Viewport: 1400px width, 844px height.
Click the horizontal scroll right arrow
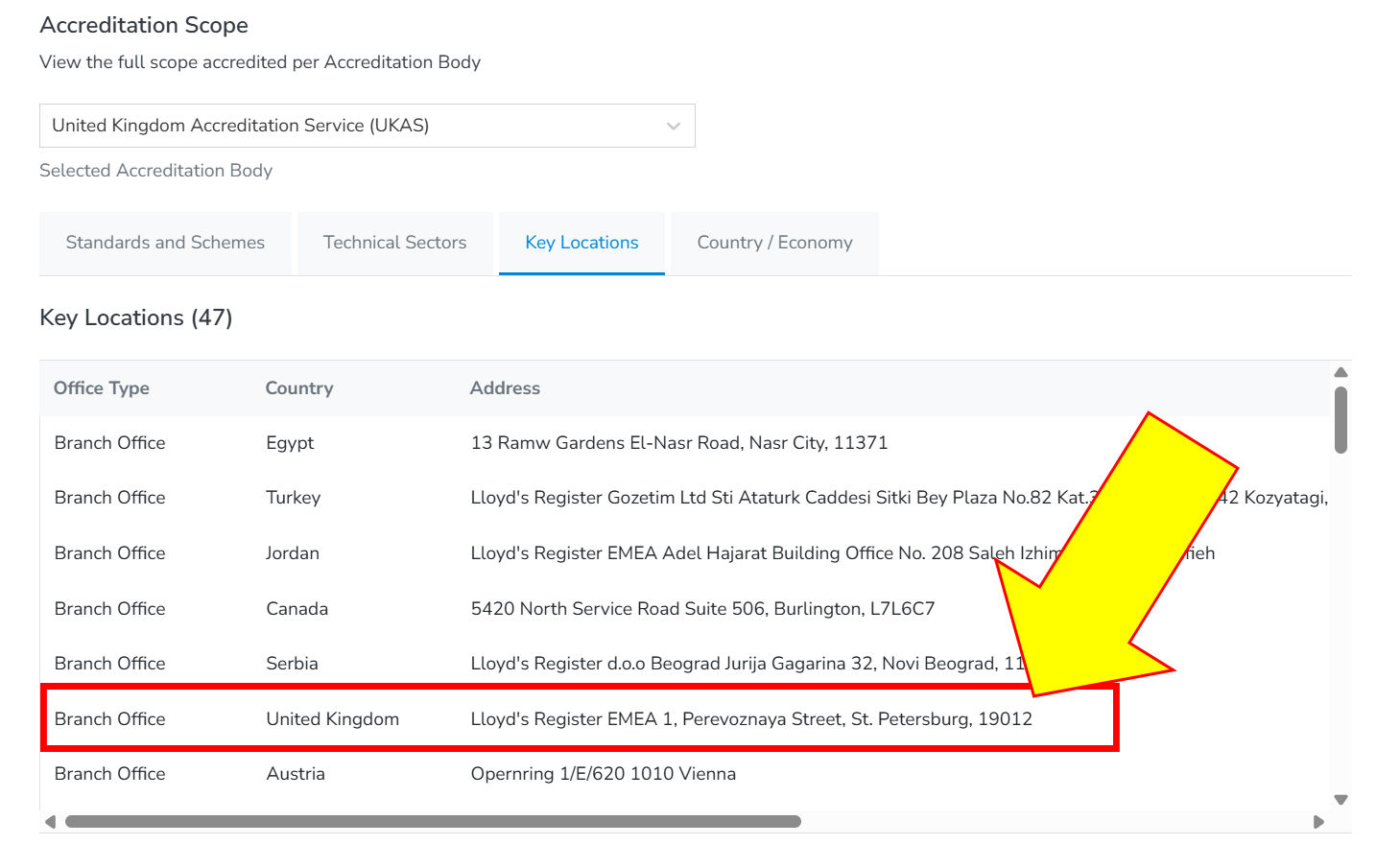pyautogui.click(x=1318, y=822)
